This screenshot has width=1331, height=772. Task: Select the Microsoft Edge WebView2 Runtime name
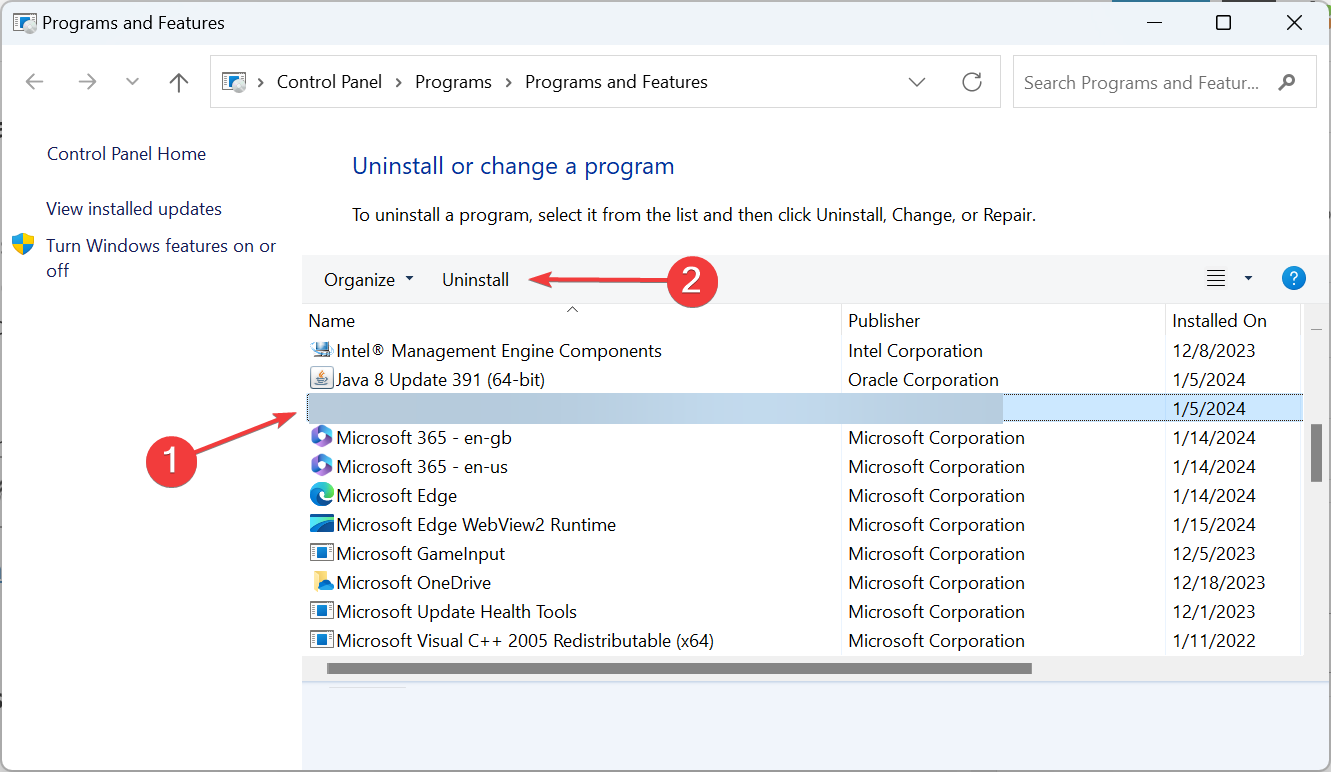click(x=476, y=525)
